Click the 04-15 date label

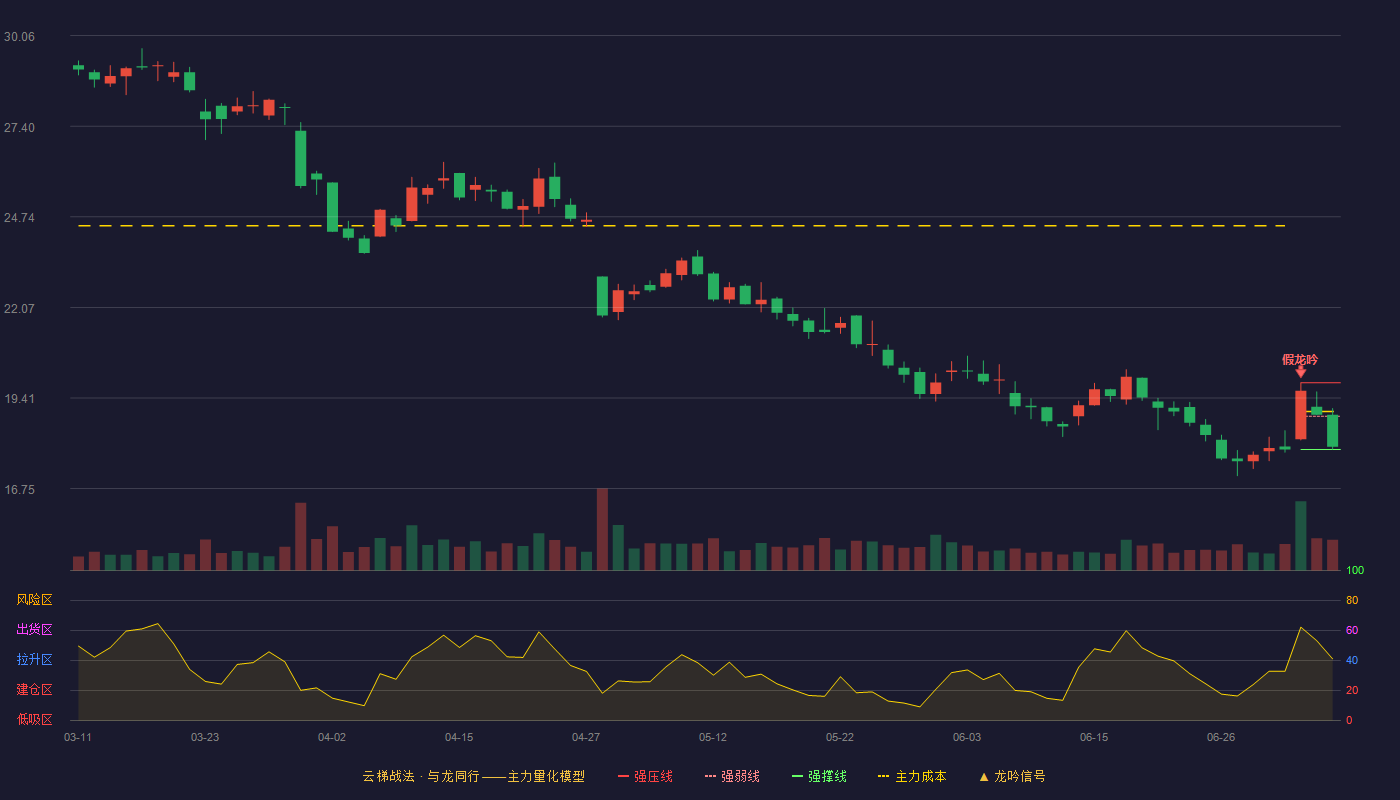point(459,737)
